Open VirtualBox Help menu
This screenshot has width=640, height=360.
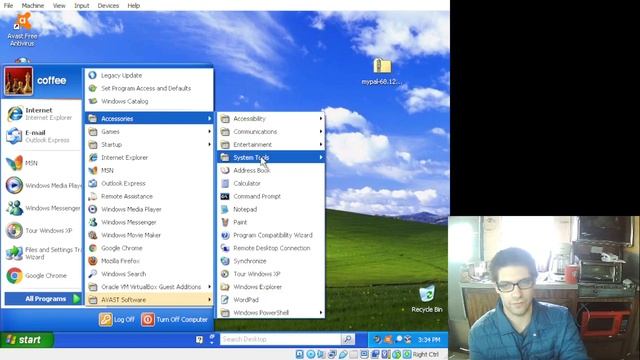(x=133, y=5)
